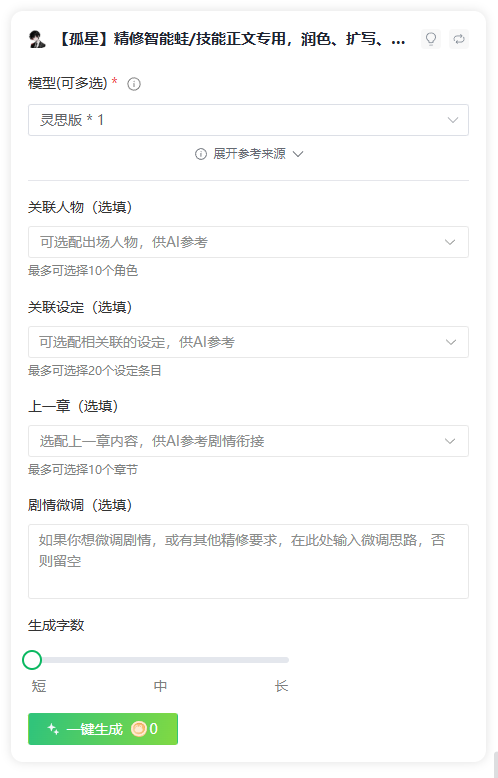
Task: Click the info icon beside 模型(可多选)
Action: [134, 84]
